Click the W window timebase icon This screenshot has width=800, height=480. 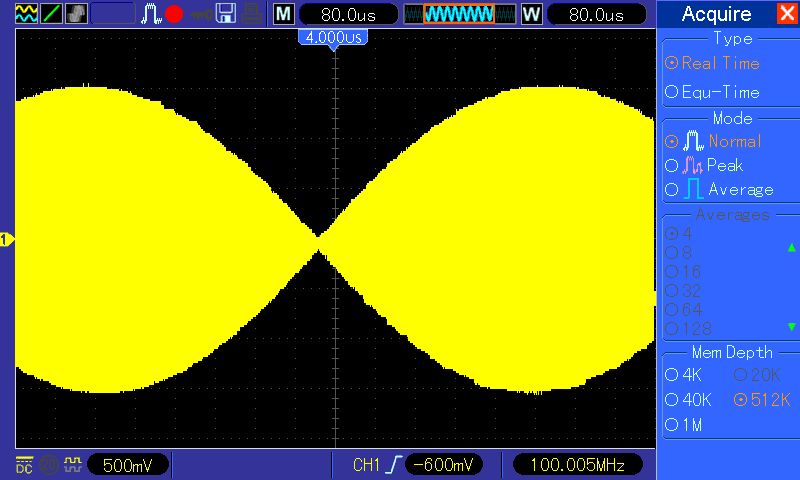click(x=531, y=14)
